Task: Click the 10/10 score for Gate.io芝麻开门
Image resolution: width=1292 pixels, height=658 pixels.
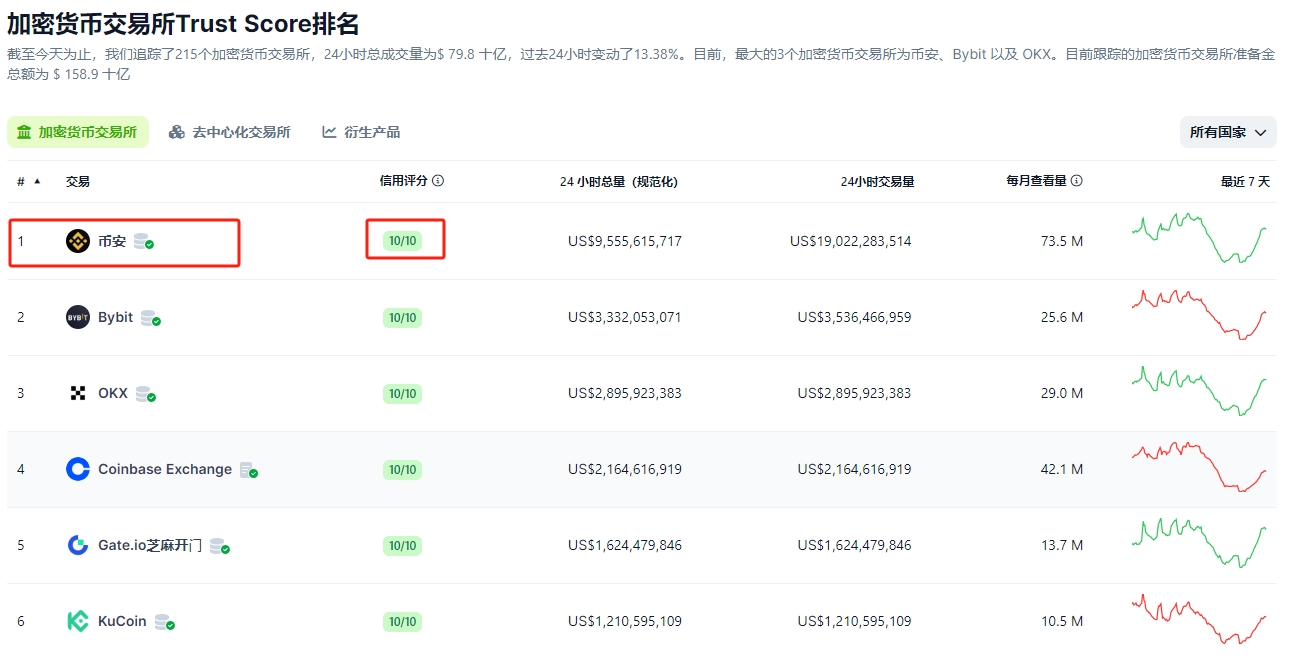Action: [403, 545]
